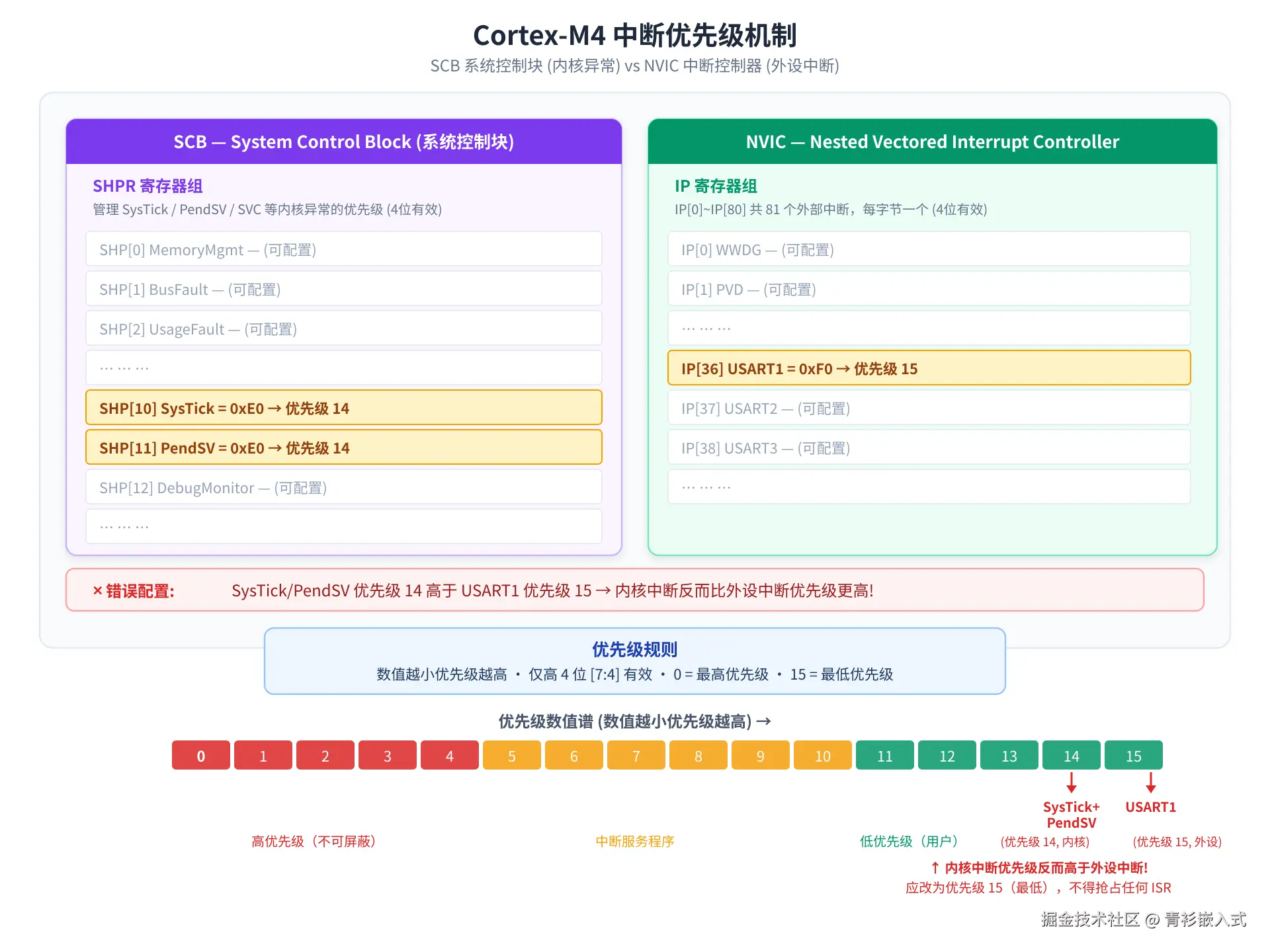
Task: Click the SysTick+ PendSV marker label
Action: tap(1072, 814)
